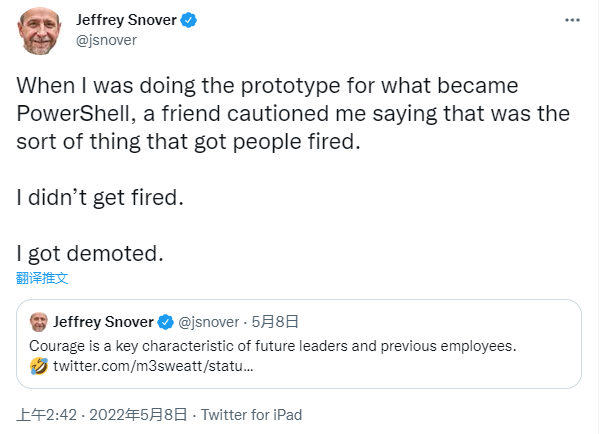The width and height of the screenshot is (603, 434).
Task: Open the quoted tweet's Jeffrey Snover name
Action: pyautogui.click(x=103, y=322)
